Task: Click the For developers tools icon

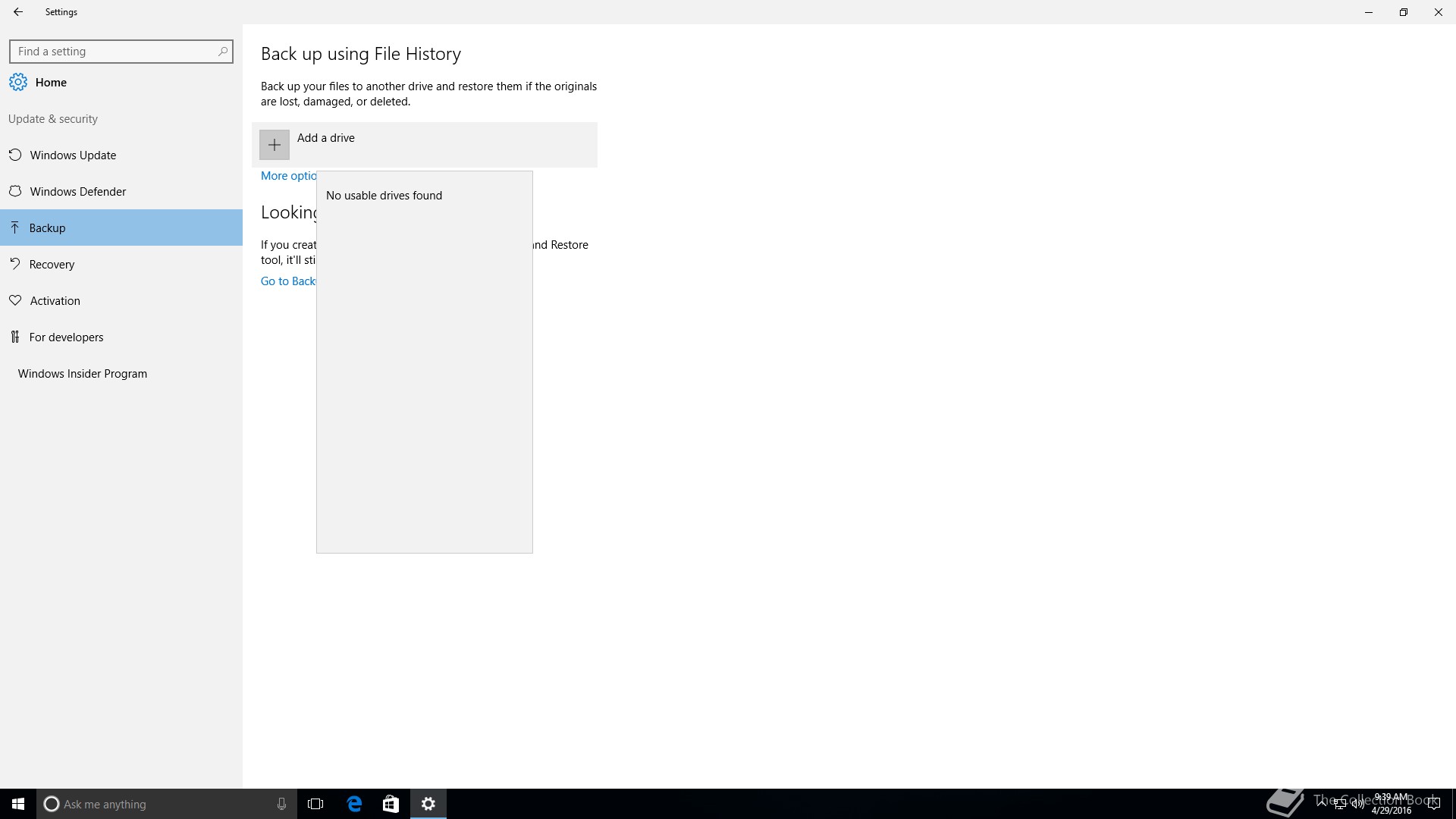Action: (x=15, y=337)
